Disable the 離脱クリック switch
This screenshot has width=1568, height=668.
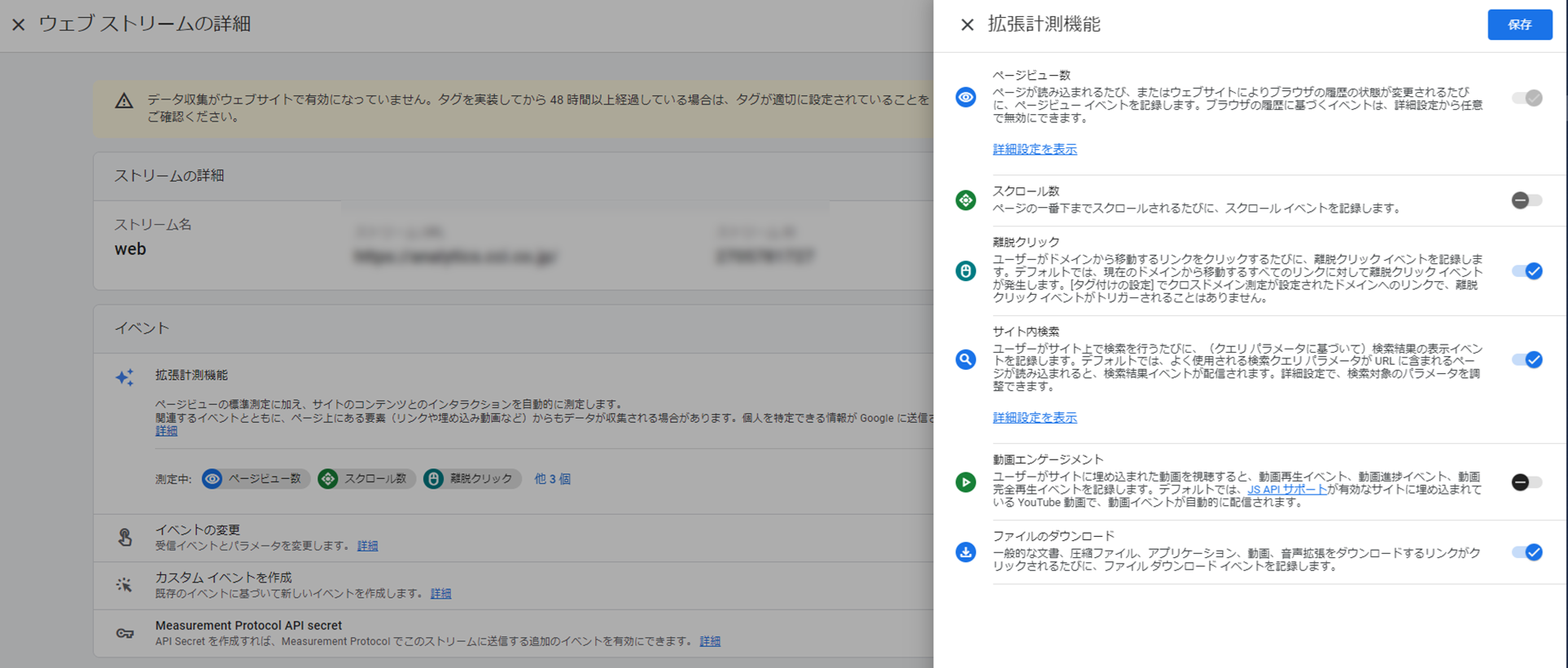[x=1526, y=271]
